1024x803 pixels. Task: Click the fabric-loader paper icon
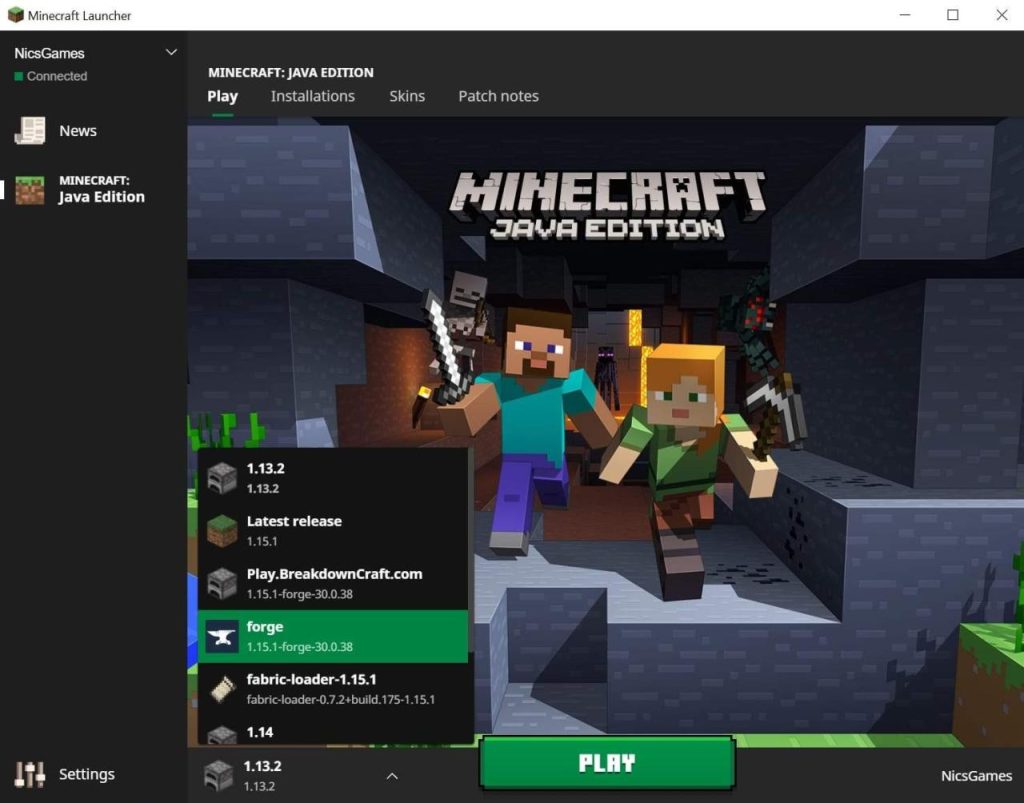click(221, 687)
